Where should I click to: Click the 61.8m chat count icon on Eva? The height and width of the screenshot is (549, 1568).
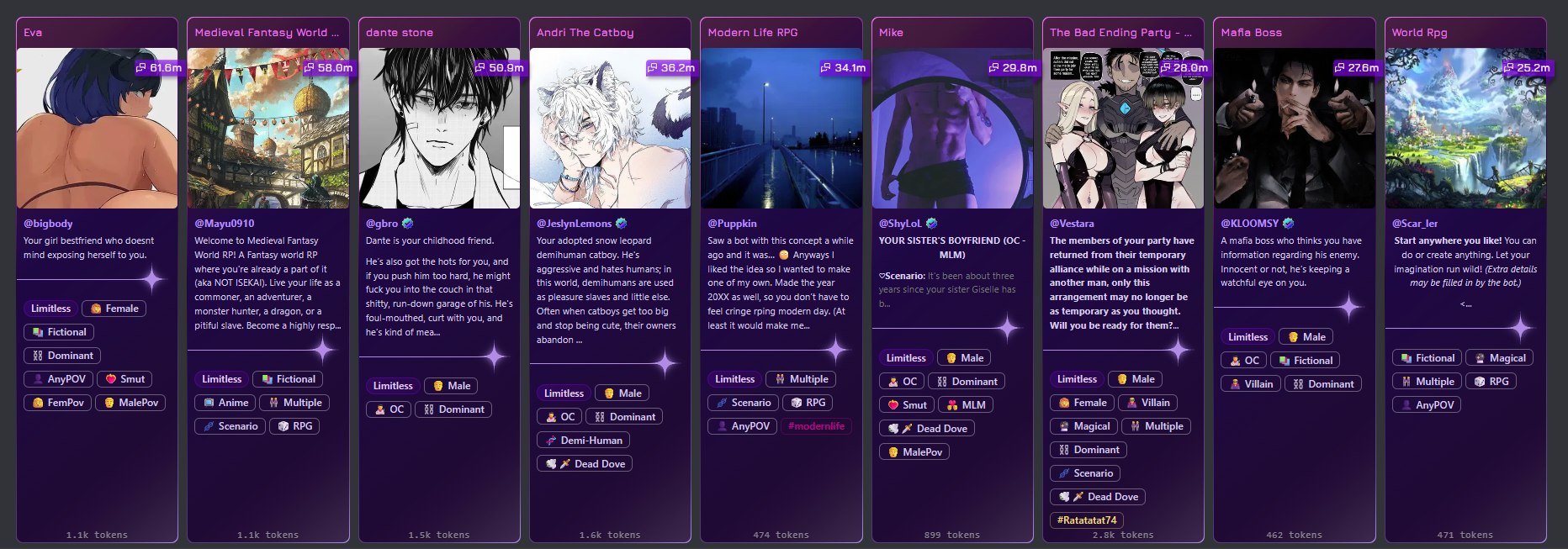[x=140, y=67]
